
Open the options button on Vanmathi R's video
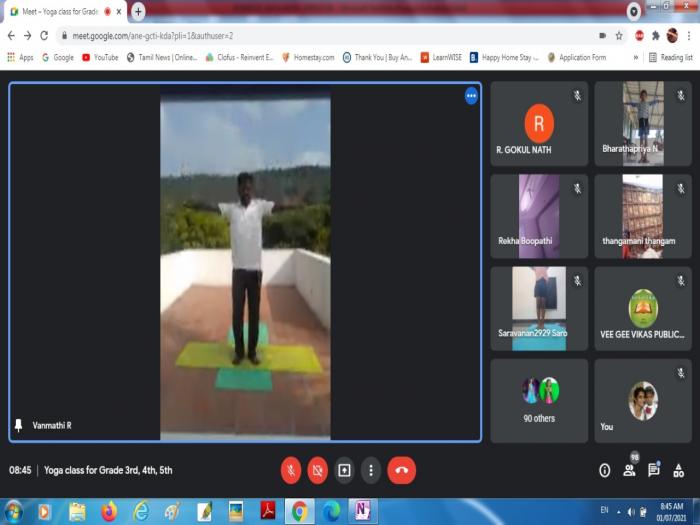pyautogui.click(x=471, y=96)
